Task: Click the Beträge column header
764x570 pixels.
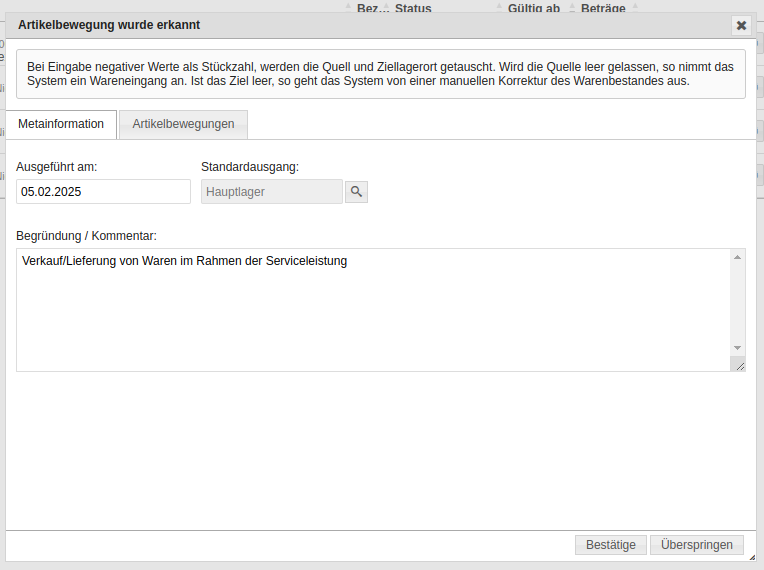Action: pos(603,8)
